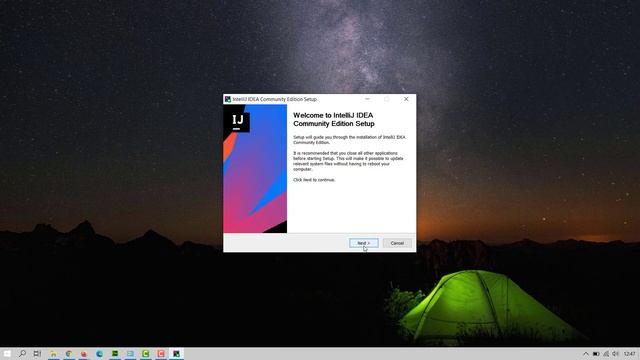The width and height of the screenshot is (640, 360).
Task: Show hidden system tray icons
Action: click(x=586, y=354)
